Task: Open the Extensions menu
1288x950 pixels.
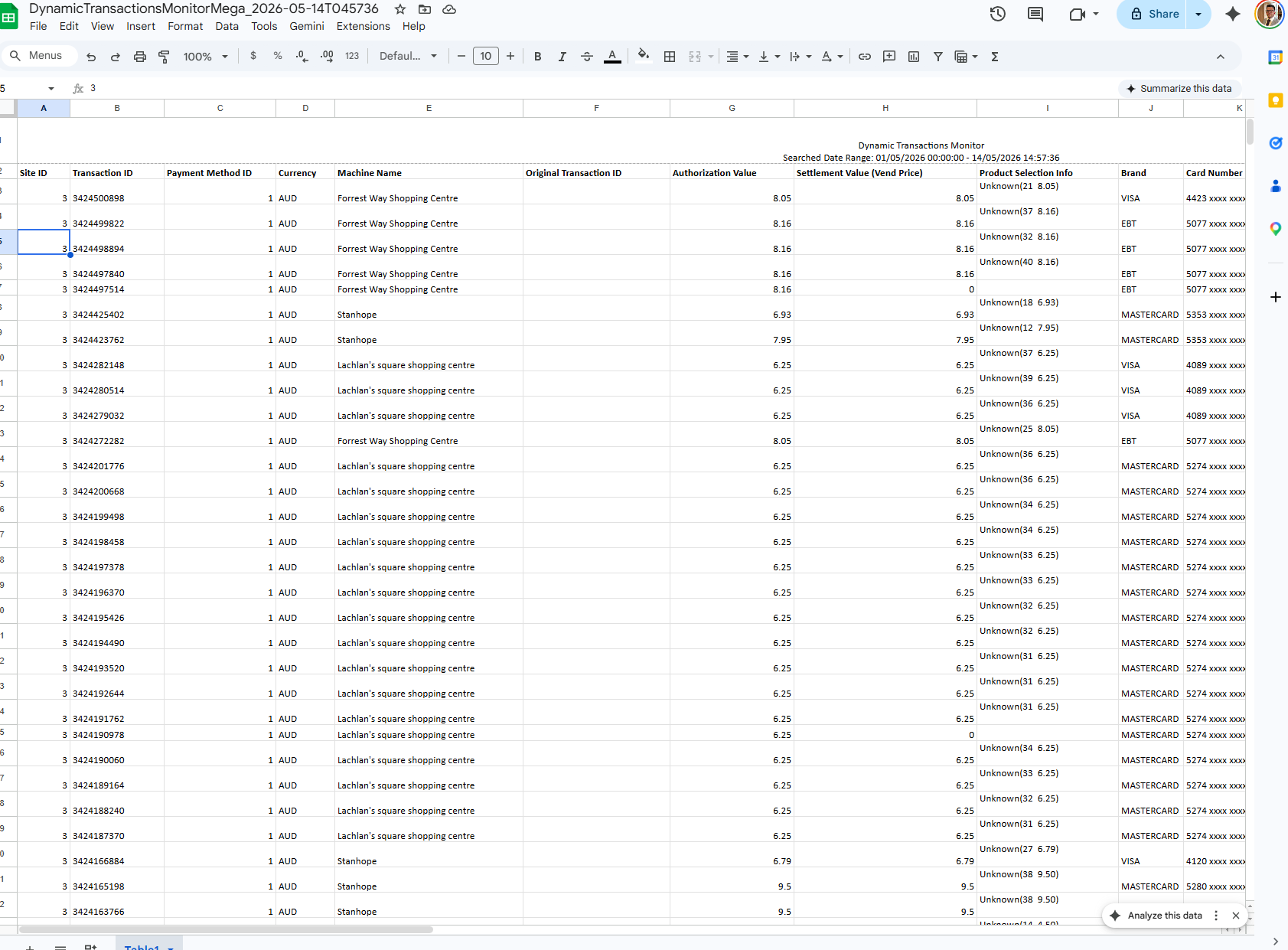Action: [364, 26]
